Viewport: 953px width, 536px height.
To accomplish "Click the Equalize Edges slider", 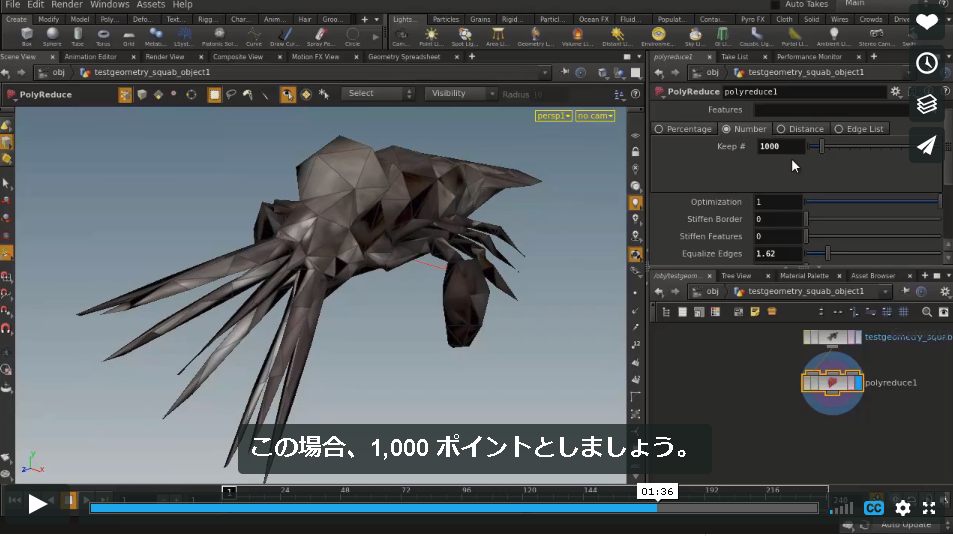I will [x=873, y=253].
